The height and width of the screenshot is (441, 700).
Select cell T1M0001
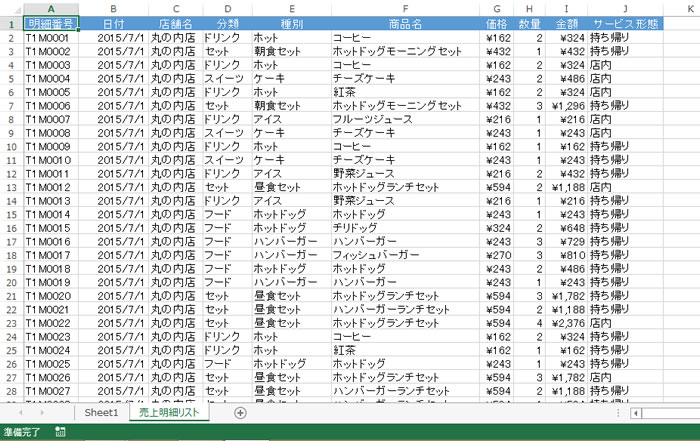(51, 38)
